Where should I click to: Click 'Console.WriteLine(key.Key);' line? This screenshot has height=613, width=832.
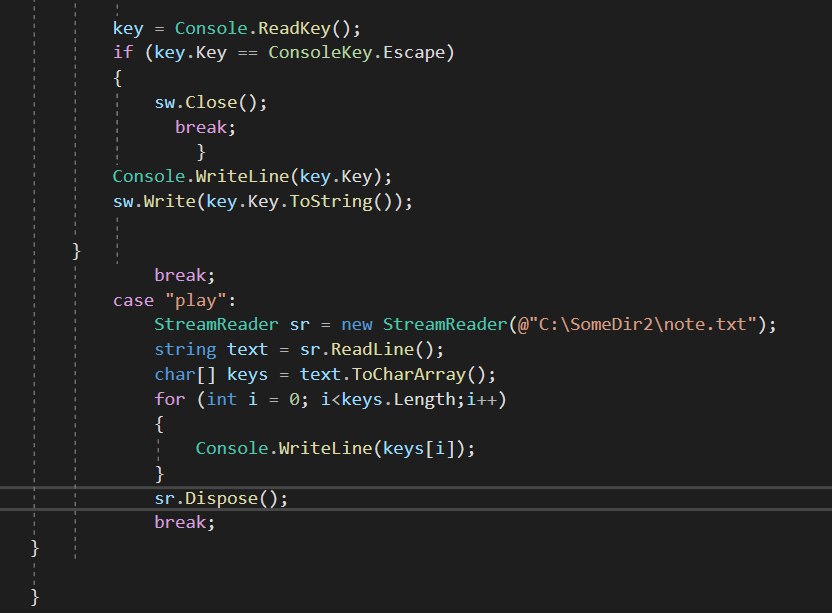click(x=252, y=176)
